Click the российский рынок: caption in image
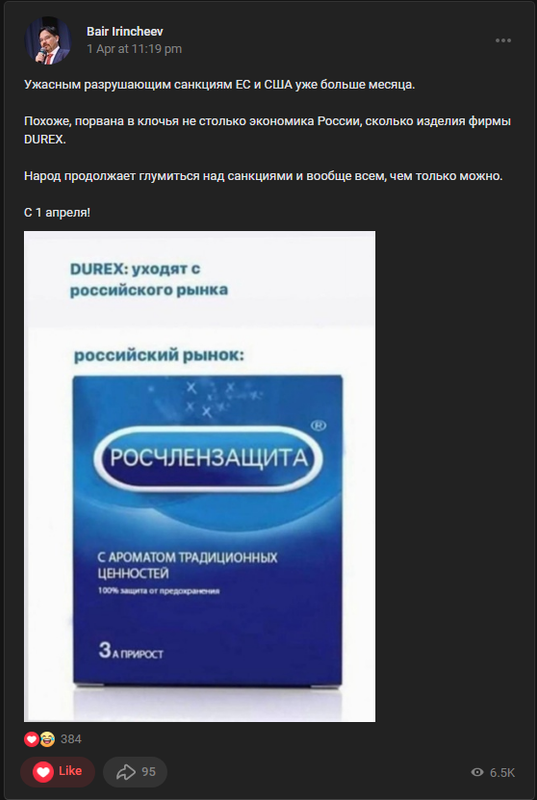Screen dimensions: 537x800 (x=159, y=355)
